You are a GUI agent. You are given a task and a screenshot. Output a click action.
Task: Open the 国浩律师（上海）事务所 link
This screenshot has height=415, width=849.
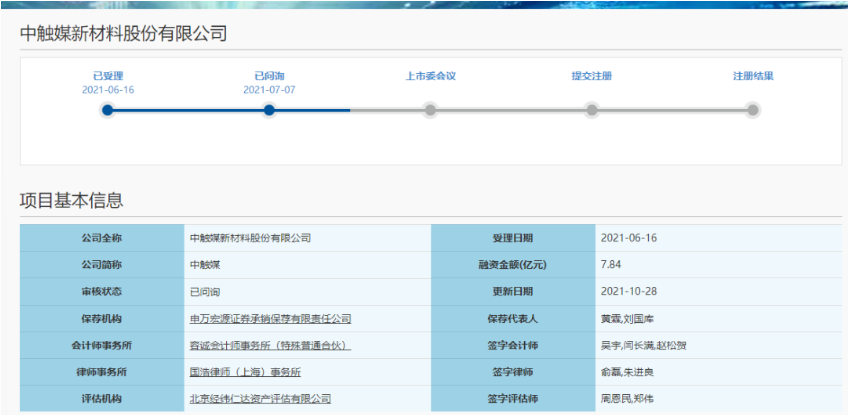245,372
